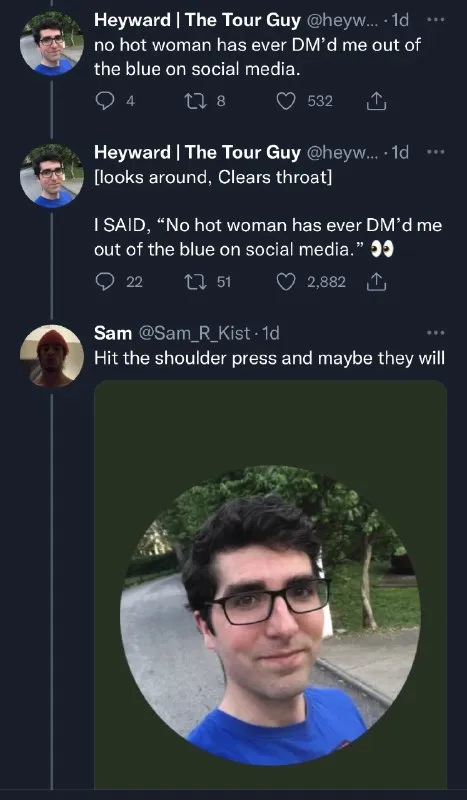The height and width of the screenshot is (800, 467).
Task: Open more options on the first tweet
Action: point(436,20)
